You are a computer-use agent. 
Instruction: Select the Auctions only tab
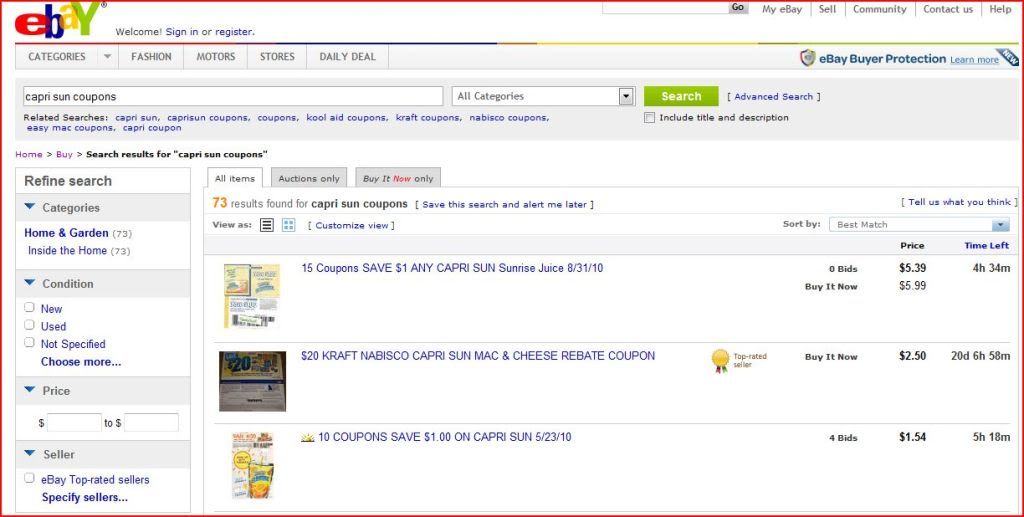click(x=309, y=178)
